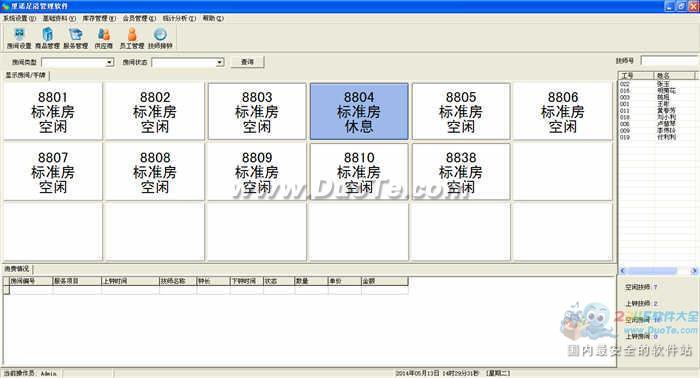Click the 工号 column header

pos(636,75)
